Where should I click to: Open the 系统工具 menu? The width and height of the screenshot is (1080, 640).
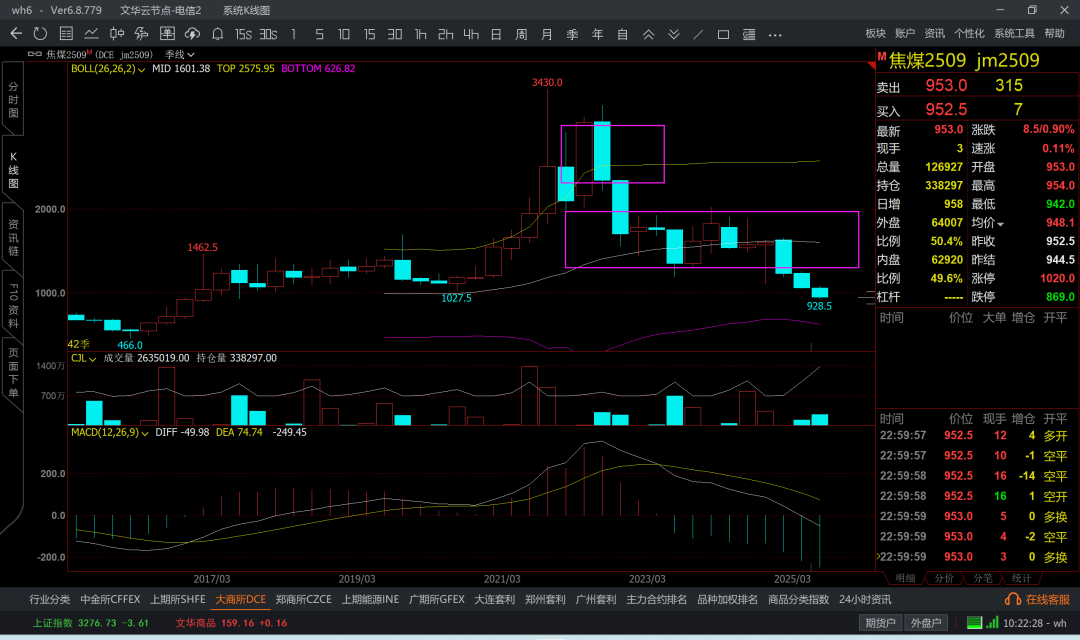tap(1014, 33)
